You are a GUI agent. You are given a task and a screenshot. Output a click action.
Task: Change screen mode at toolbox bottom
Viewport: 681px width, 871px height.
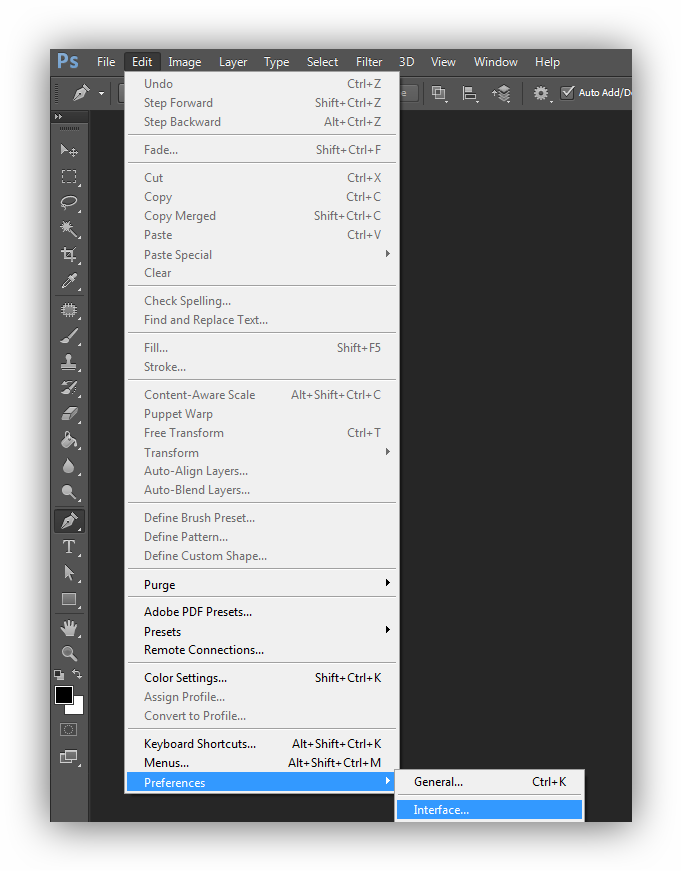(x=69, y=757)
